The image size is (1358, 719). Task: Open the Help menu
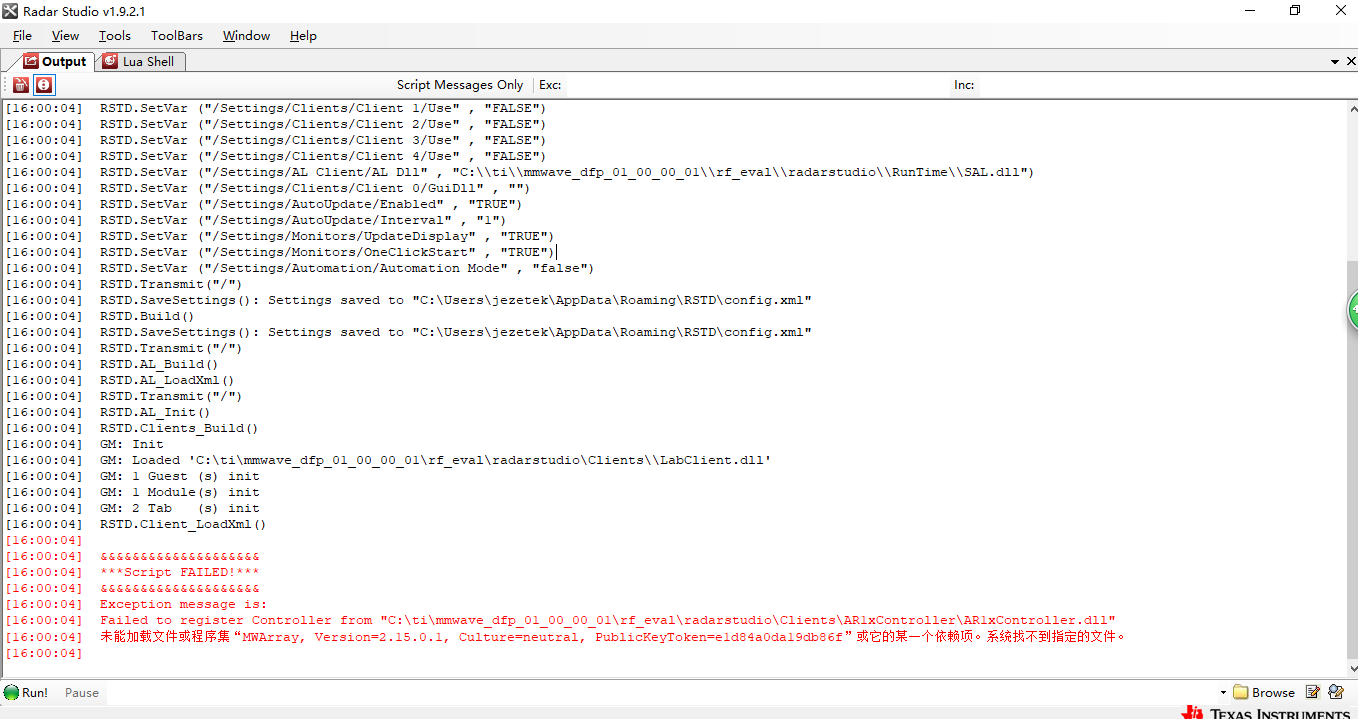click(x=303, y=35)
